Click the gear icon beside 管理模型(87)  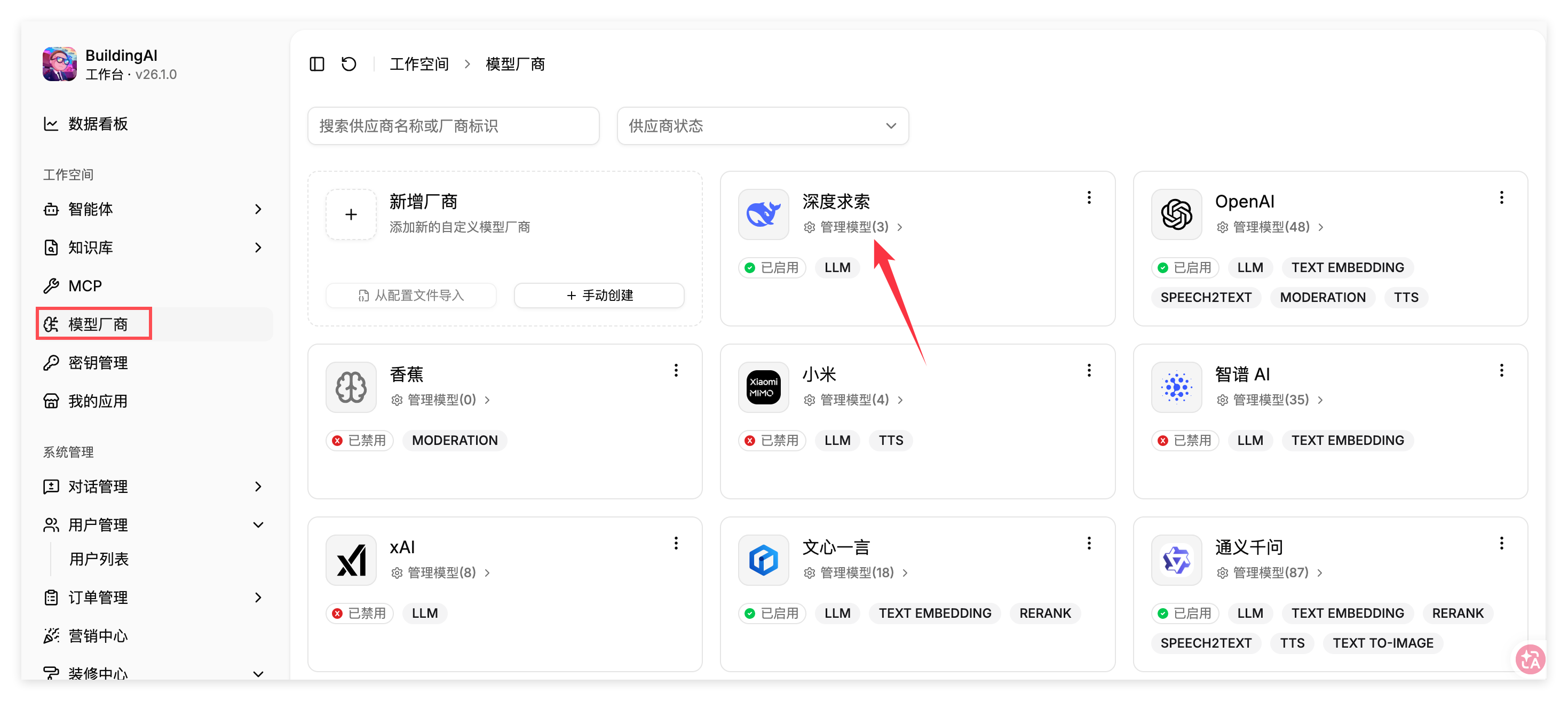point(1222,573)
